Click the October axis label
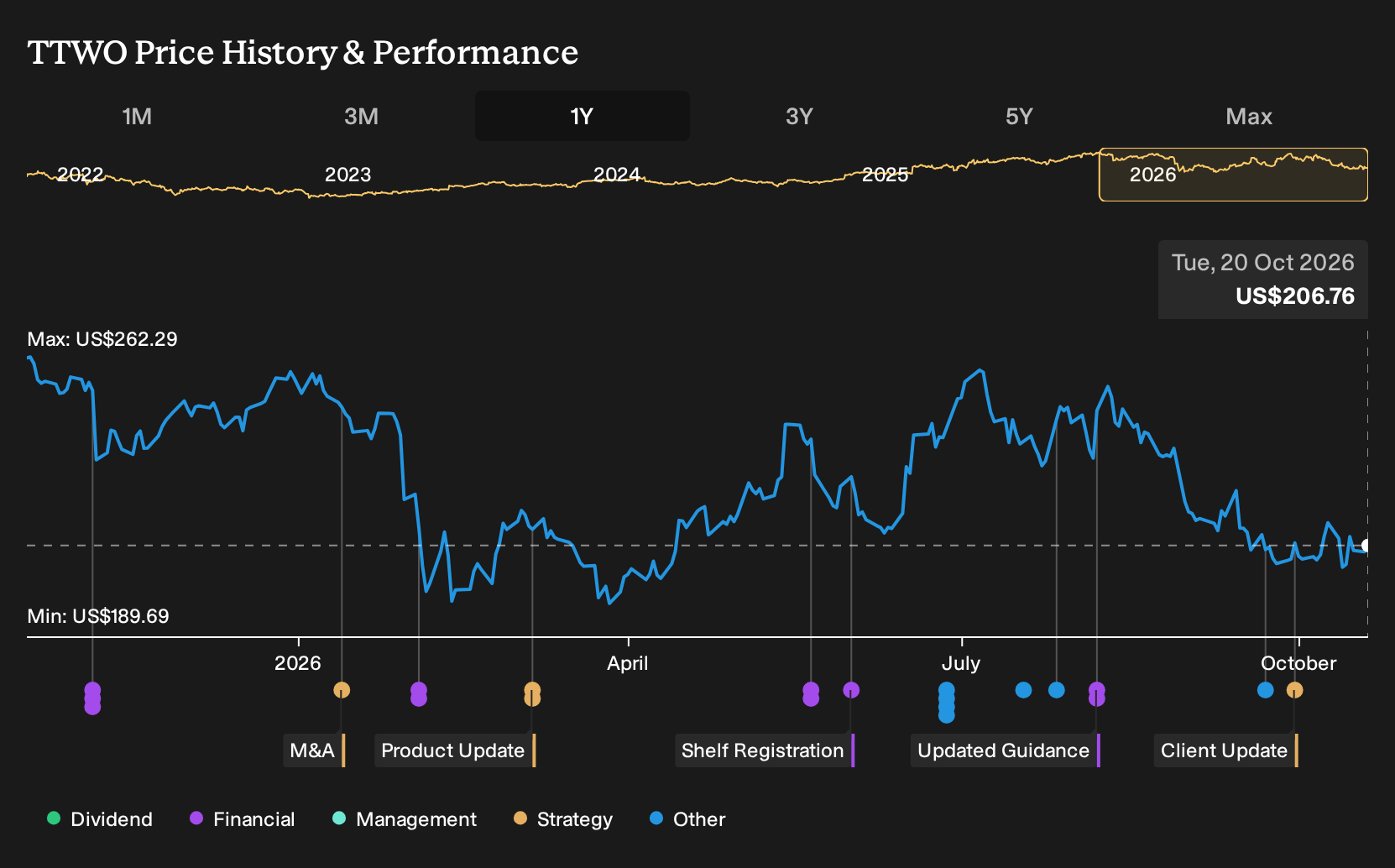 (x=1298, y=663)
